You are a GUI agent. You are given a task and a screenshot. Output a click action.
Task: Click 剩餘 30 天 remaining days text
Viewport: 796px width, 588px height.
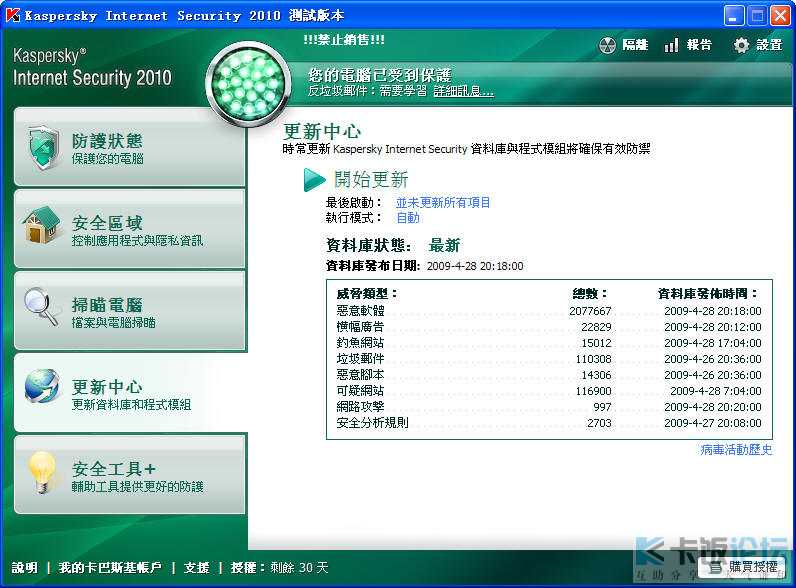[299, 567]
